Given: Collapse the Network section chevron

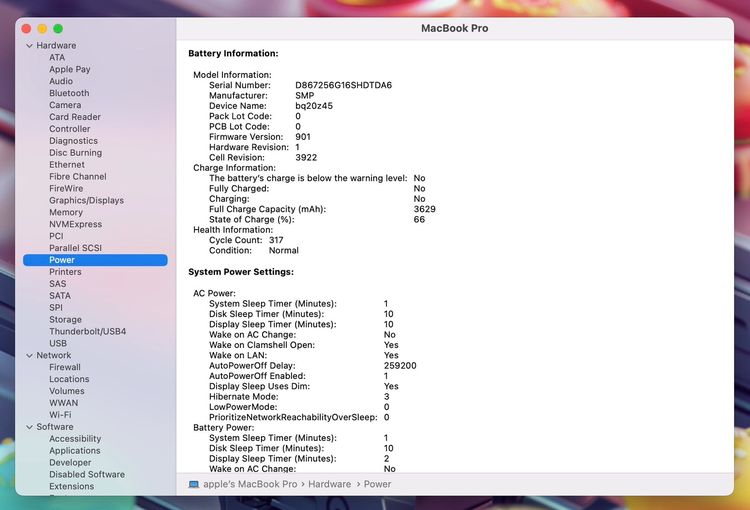Looking at the screenshot, I should pos(30,355).
